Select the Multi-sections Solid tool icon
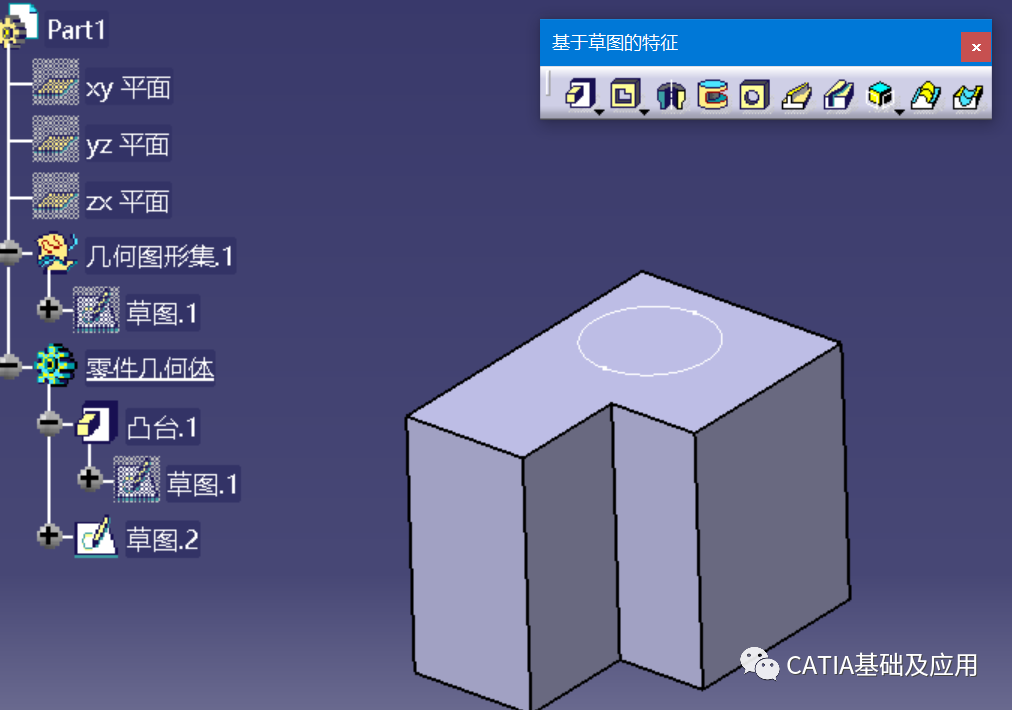Viewport: 1012px width, 710px height. (x=926, y=95)
